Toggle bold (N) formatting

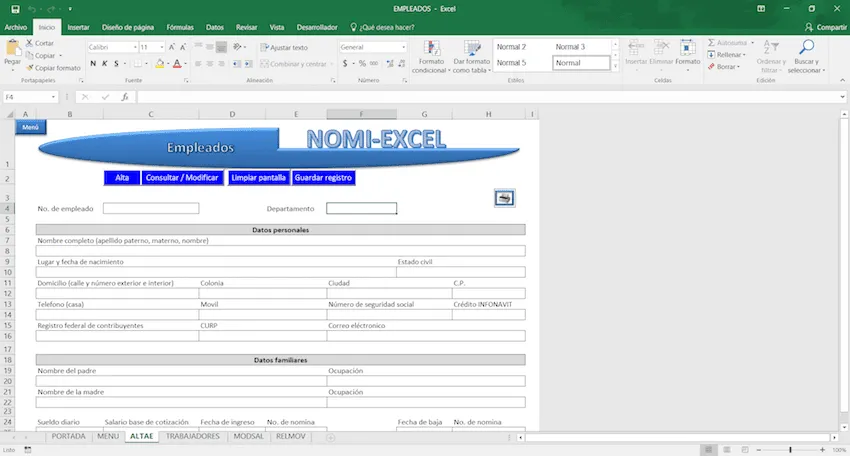coord(92,64)
